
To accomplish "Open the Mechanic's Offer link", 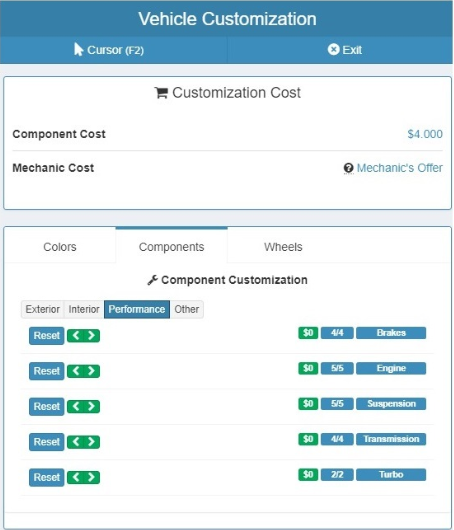I will click(400, 168).
